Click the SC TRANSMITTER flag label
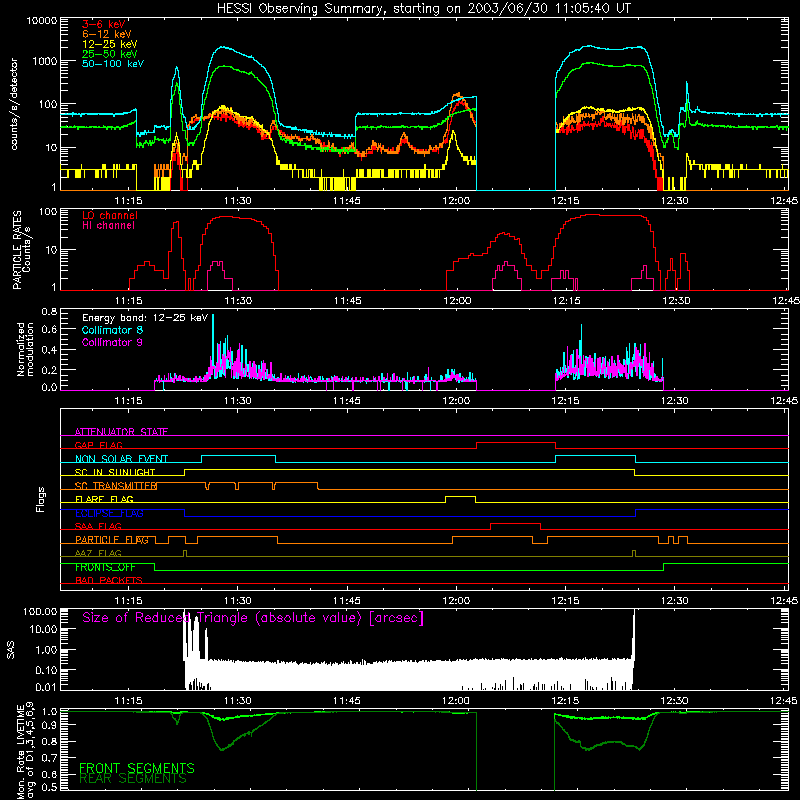The image size is (800, 800). tap(116, 486)
